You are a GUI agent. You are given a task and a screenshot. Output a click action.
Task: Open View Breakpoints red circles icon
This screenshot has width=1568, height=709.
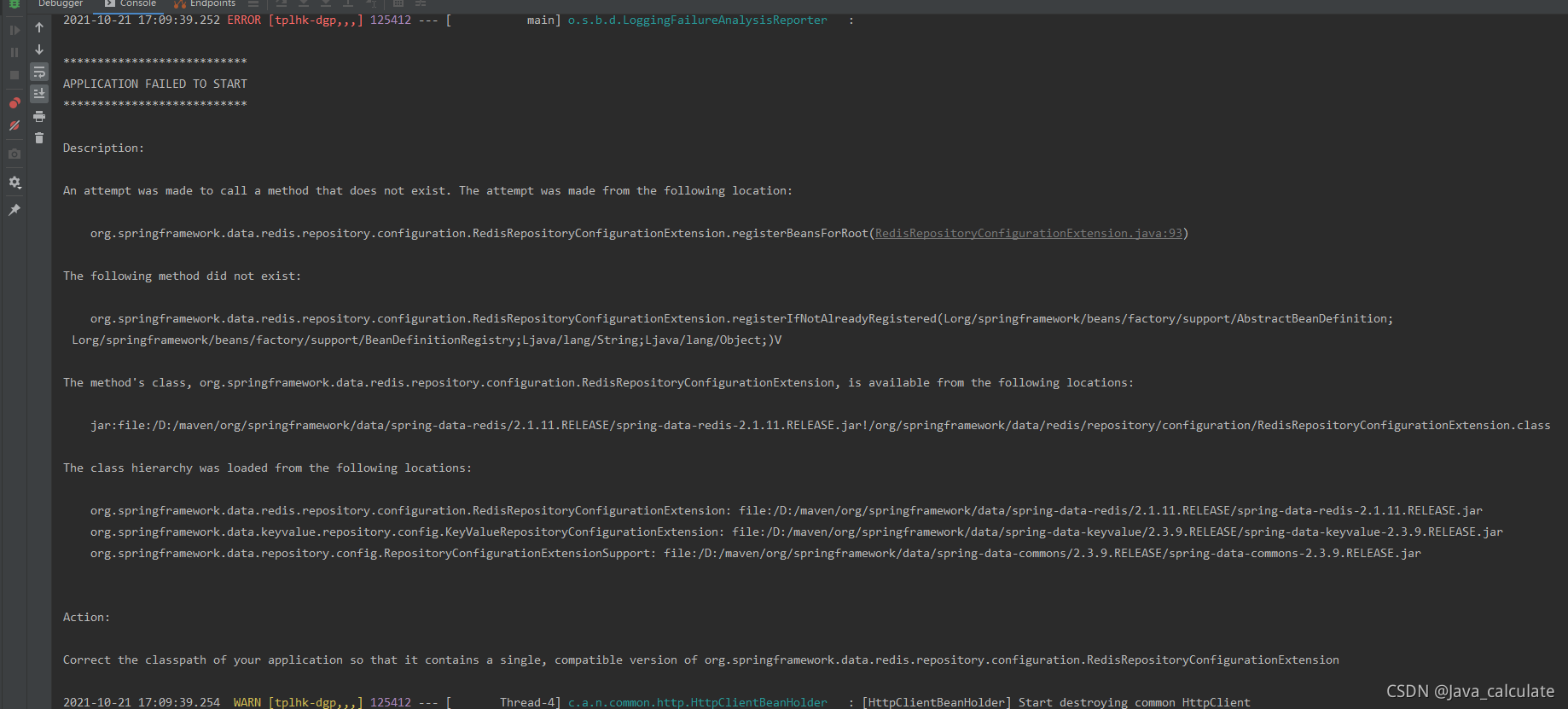coord(15,102)
